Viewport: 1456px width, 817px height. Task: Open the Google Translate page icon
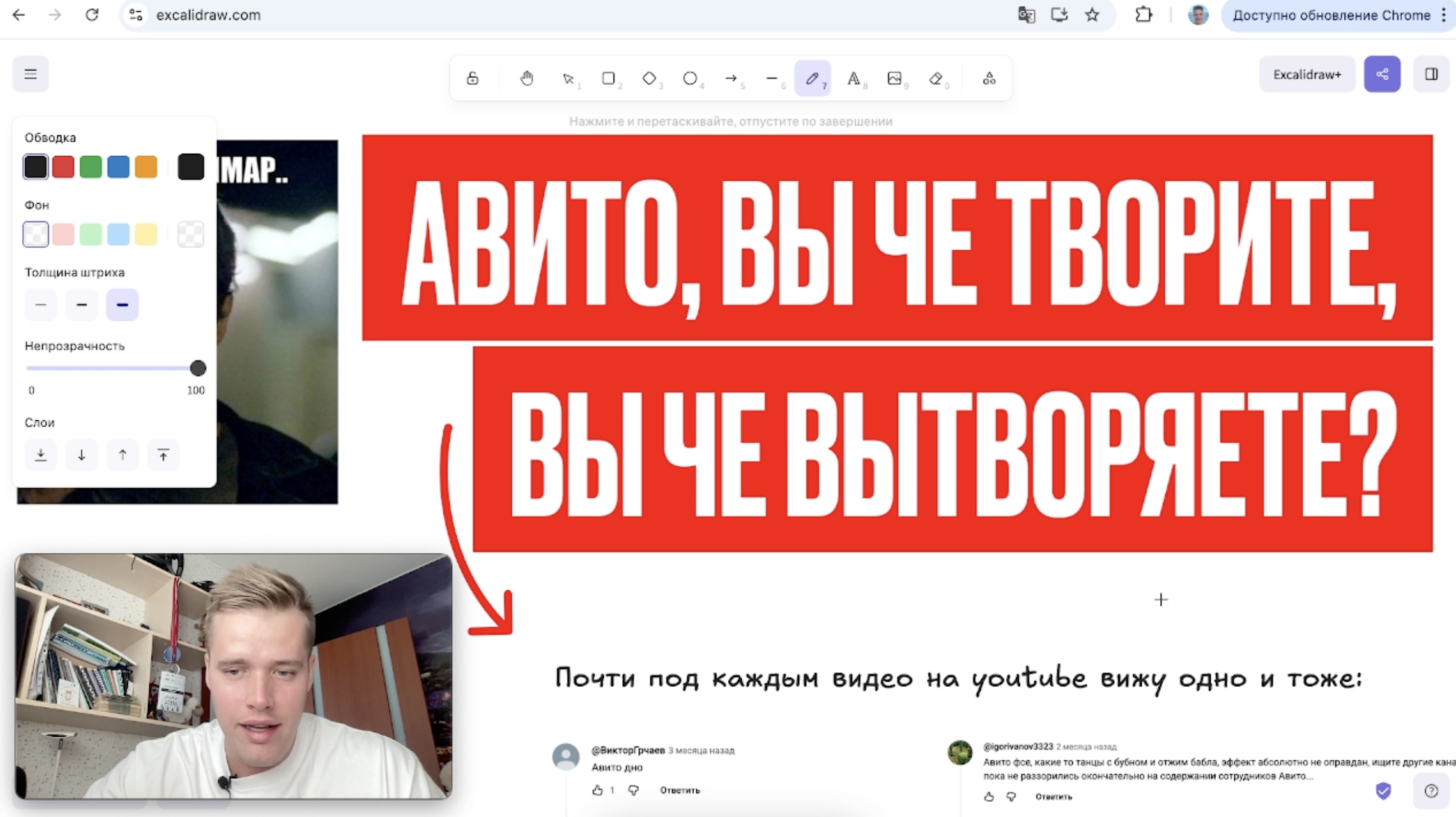(x=1026, y=15)
